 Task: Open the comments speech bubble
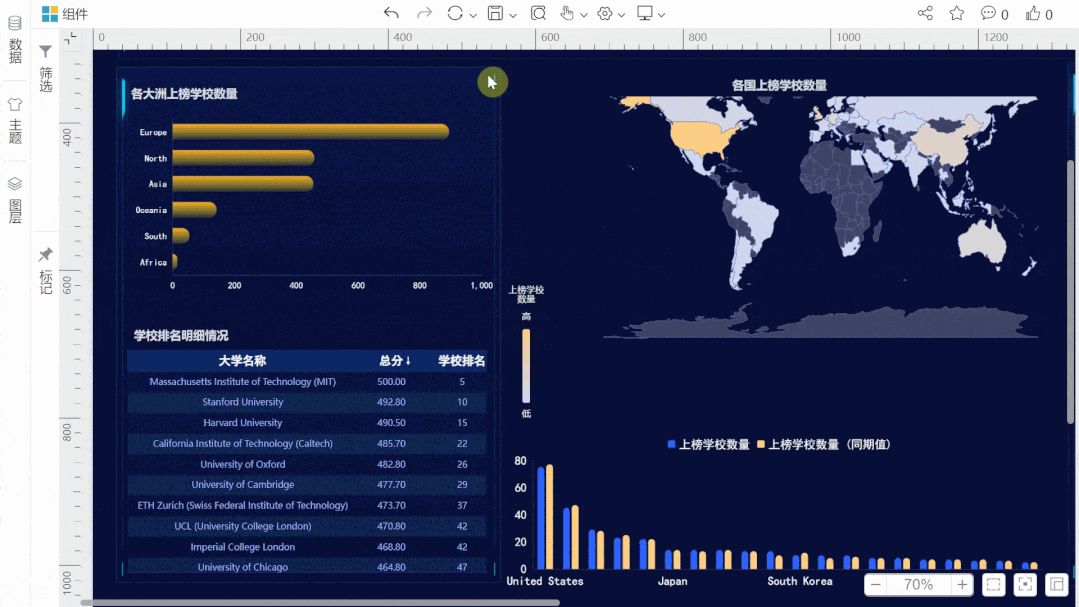(x=988, y=13)
